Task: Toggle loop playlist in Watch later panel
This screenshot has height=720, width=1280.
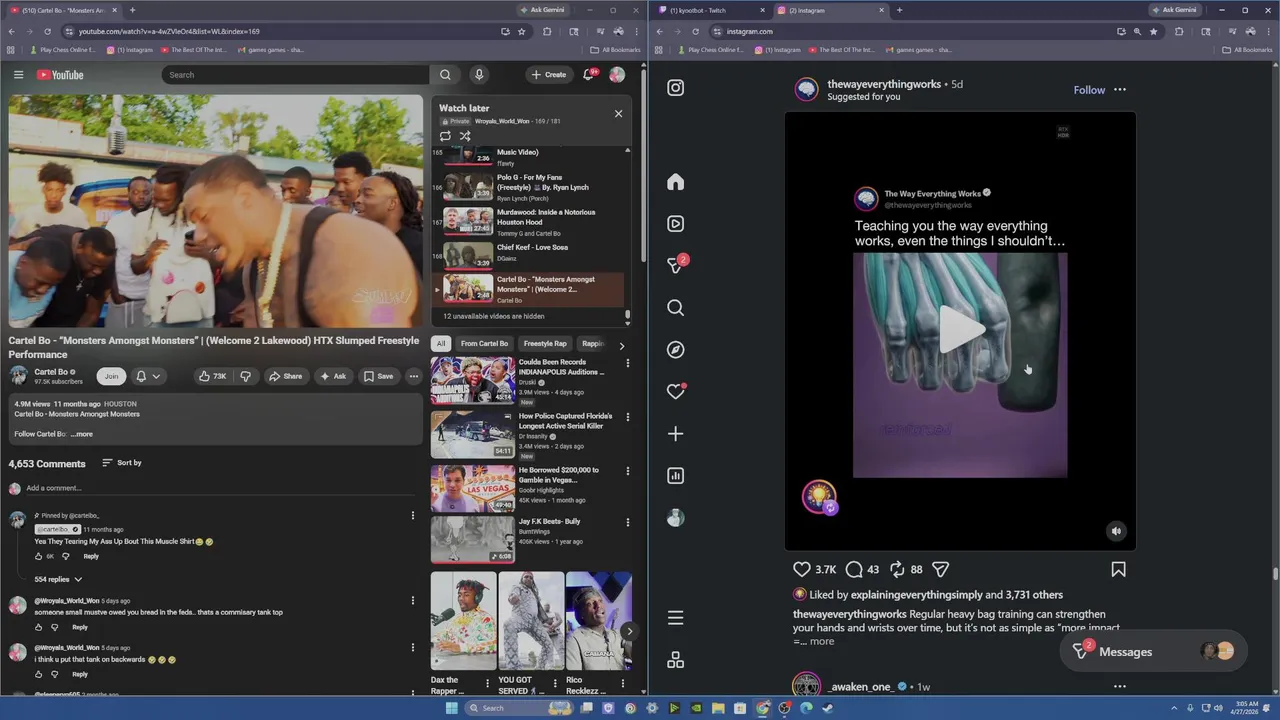Action: [x=445, y=136]
